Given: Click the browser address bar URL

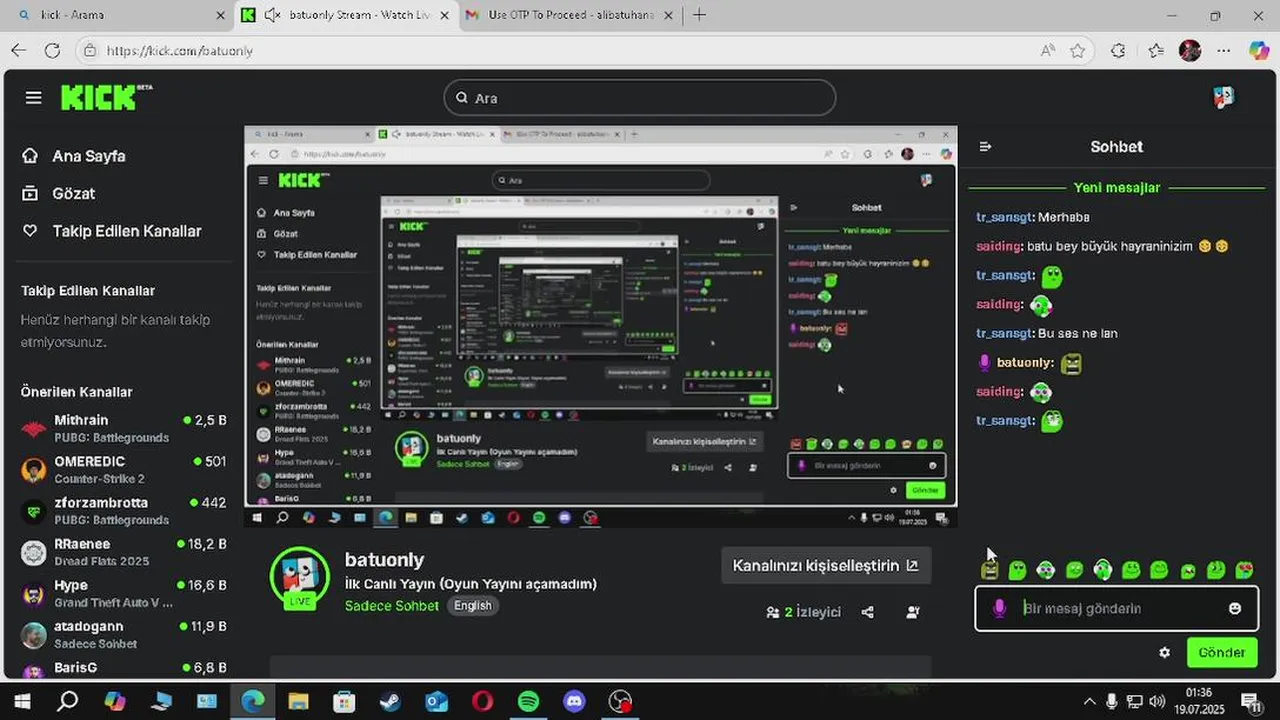Looking at the screenshot, I should pos(179,50).
